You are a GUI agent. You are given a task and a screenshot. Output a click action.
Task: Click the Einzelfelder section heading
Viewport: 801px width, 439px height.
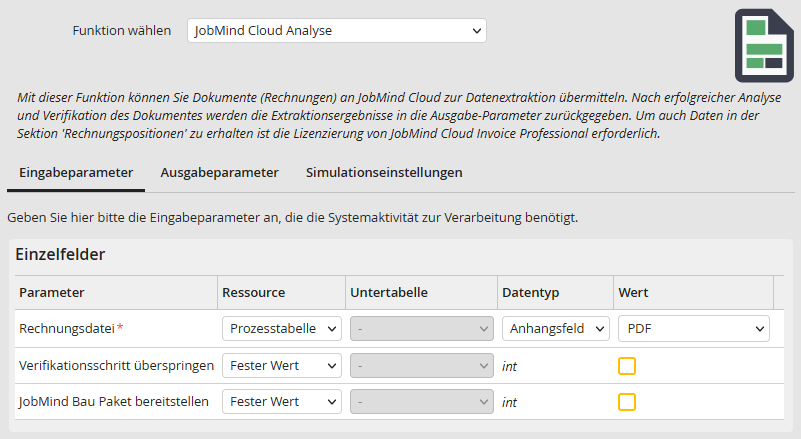coord(60,254)
